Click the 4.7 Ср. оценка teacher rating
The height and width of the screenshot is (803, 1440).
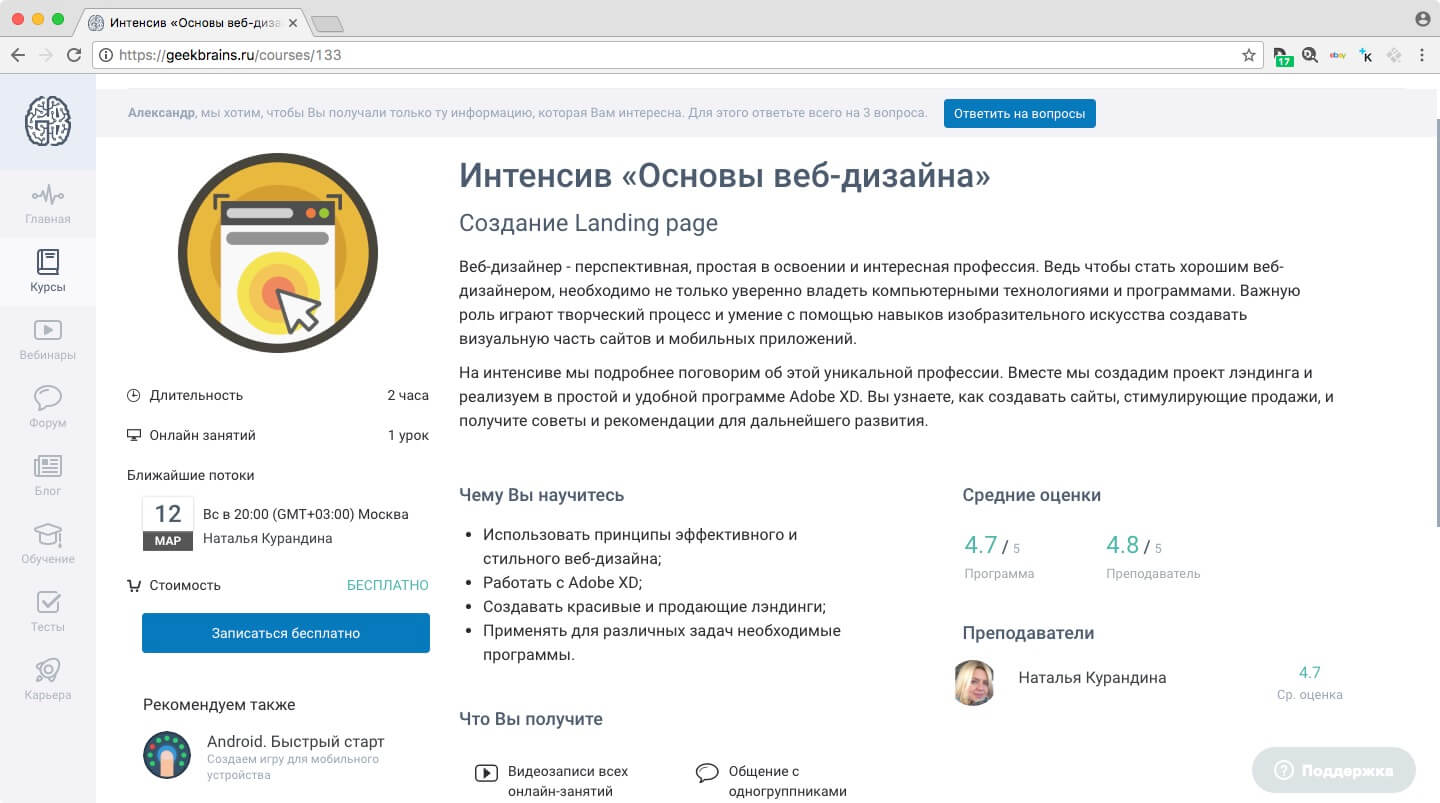point(1310,673)
